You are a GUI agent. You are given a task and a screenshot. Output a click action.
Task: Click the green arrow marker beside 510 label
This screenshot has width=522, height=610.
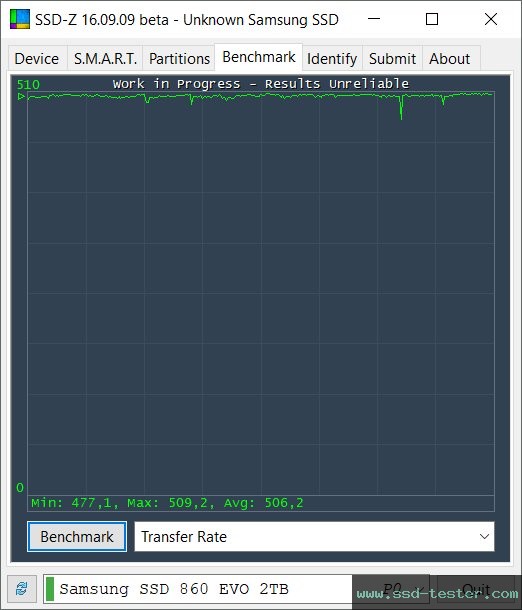click(x=21, y=96)
